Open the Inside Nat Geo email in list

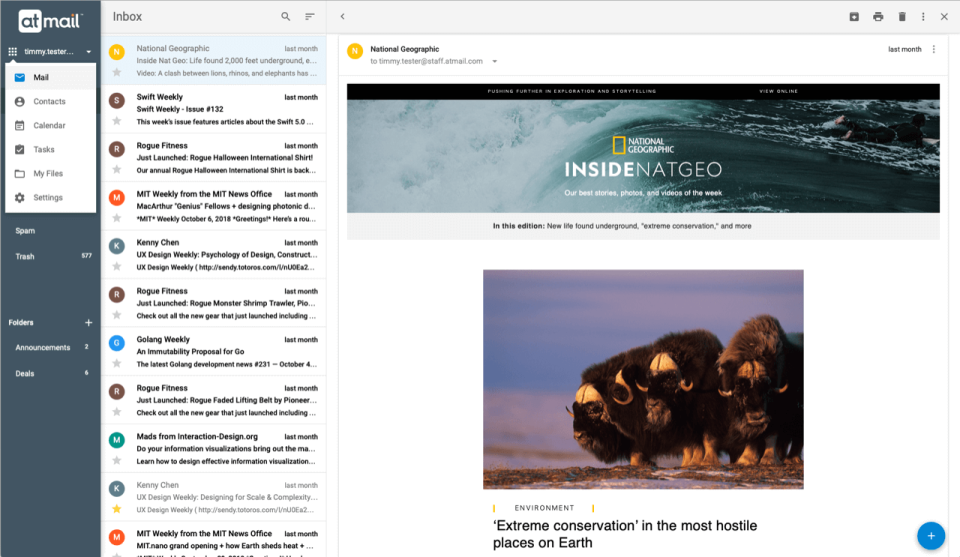[x=214, y=61]
